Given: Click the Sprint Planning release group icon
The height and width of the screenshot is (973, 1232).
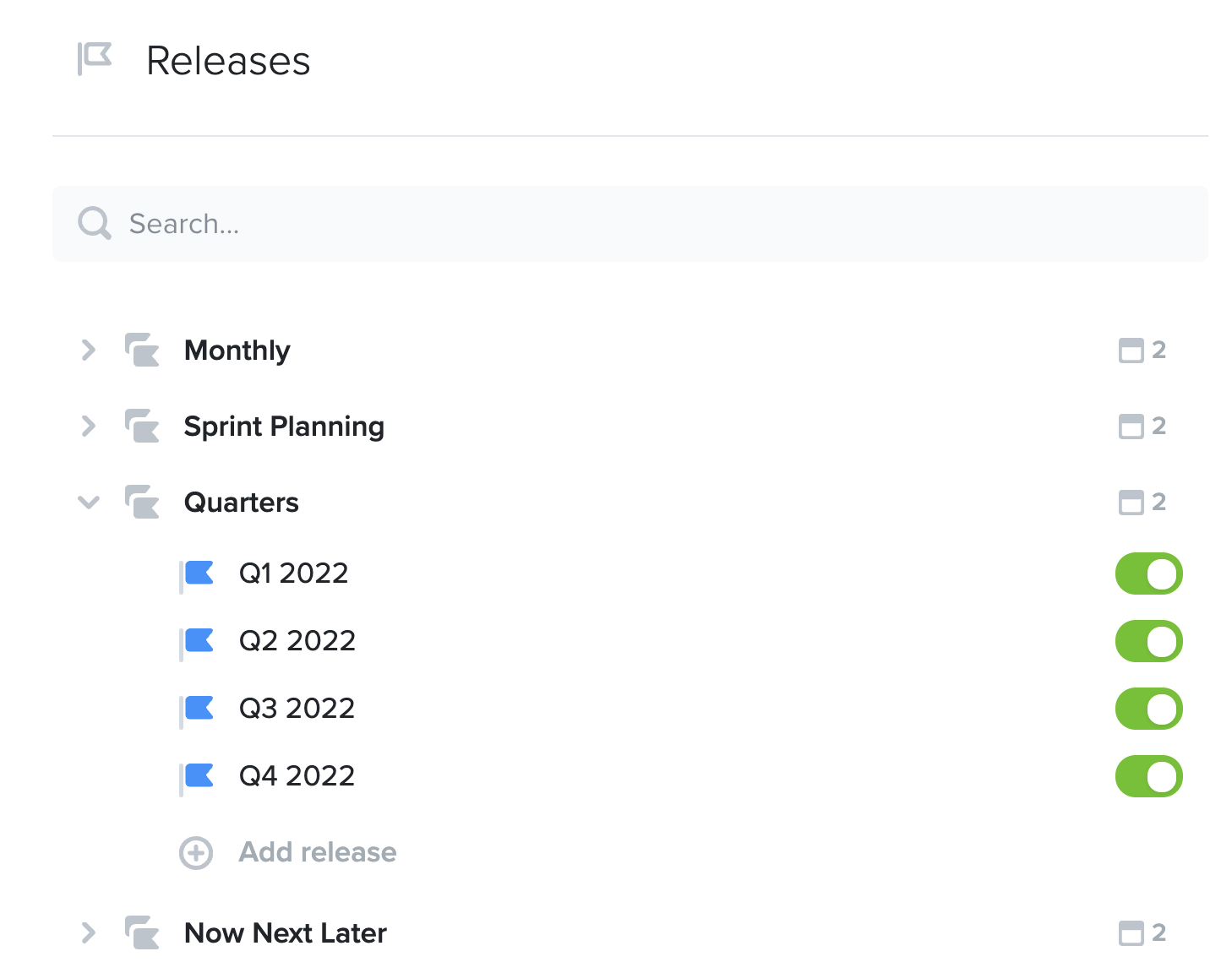Looking at the screenshot, I should click(142, 427).
